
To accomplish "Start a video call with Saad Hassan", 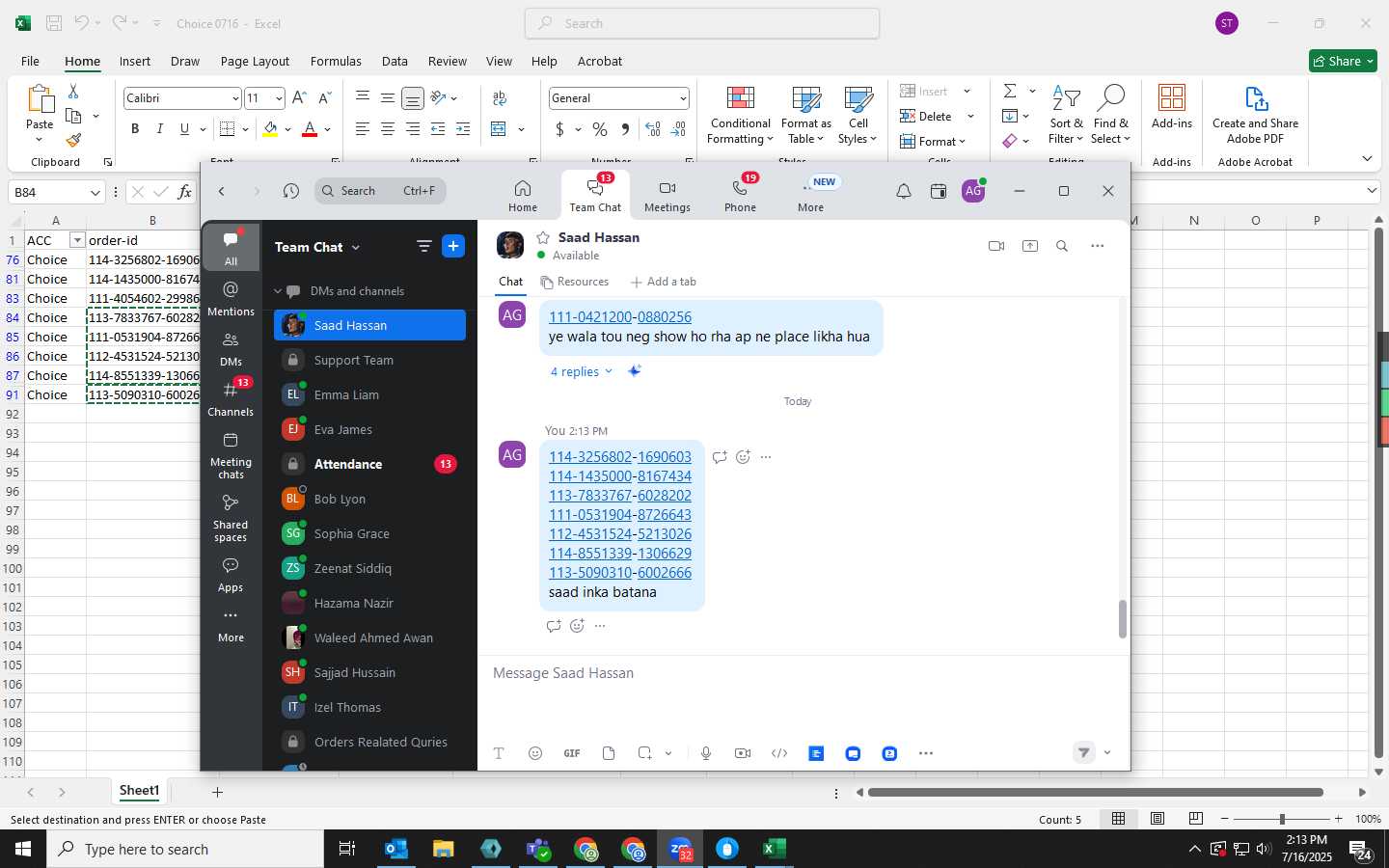I will click(x=996, y=246).
